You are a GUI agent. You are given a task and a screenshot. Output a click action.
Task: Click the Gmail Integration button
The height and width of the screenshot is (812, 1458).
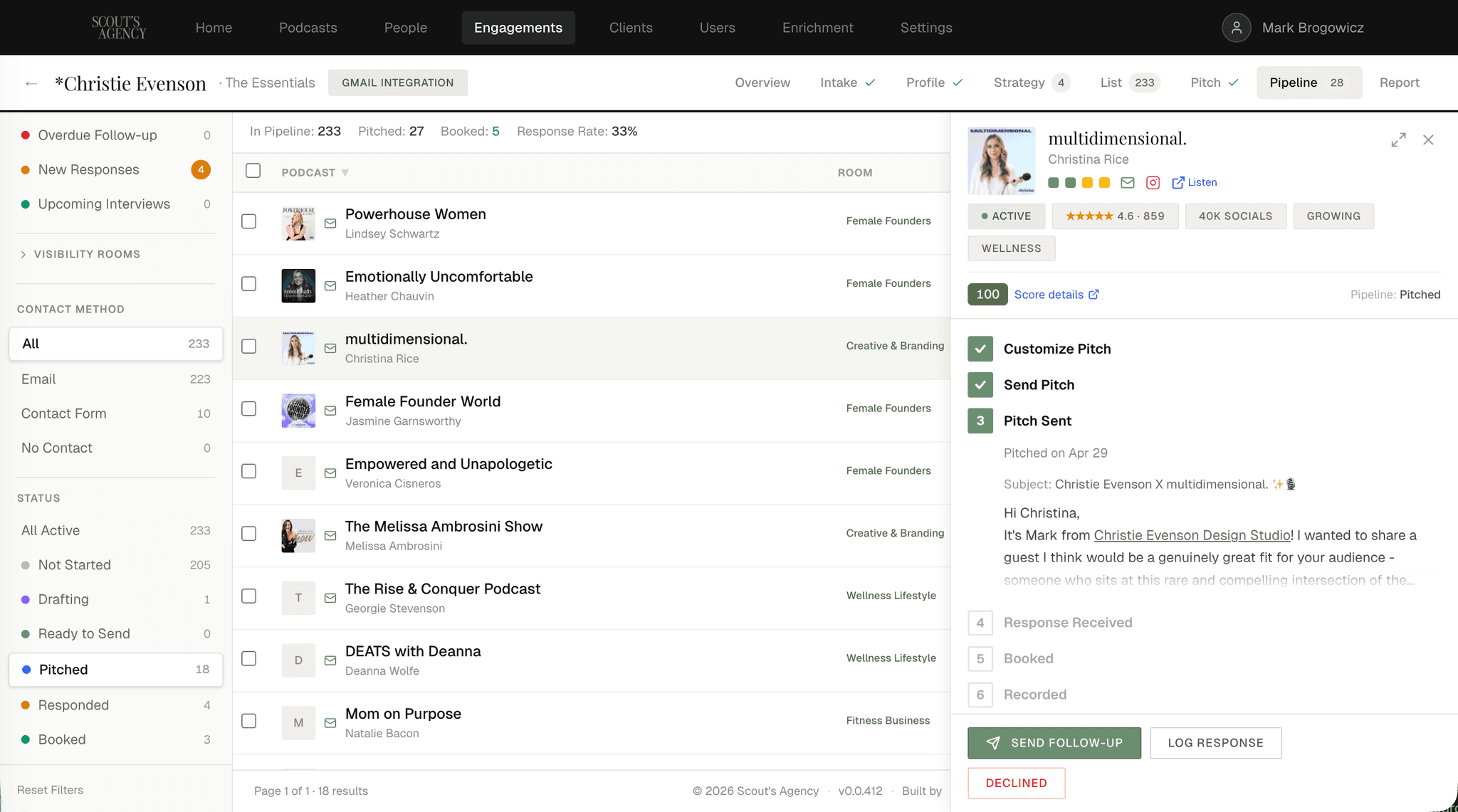(398, 83)
